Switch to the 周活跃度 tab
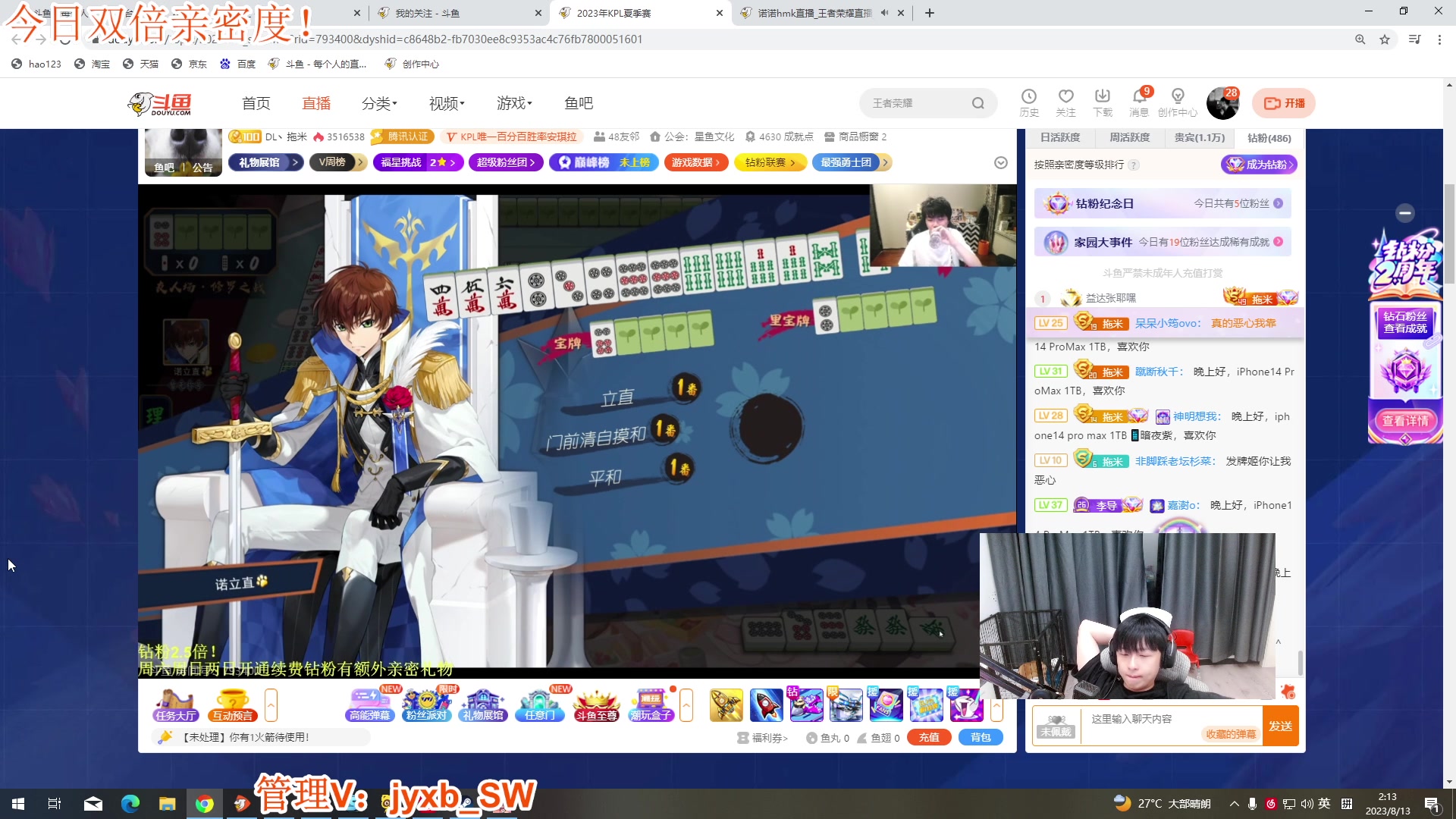 point(1129,138)
